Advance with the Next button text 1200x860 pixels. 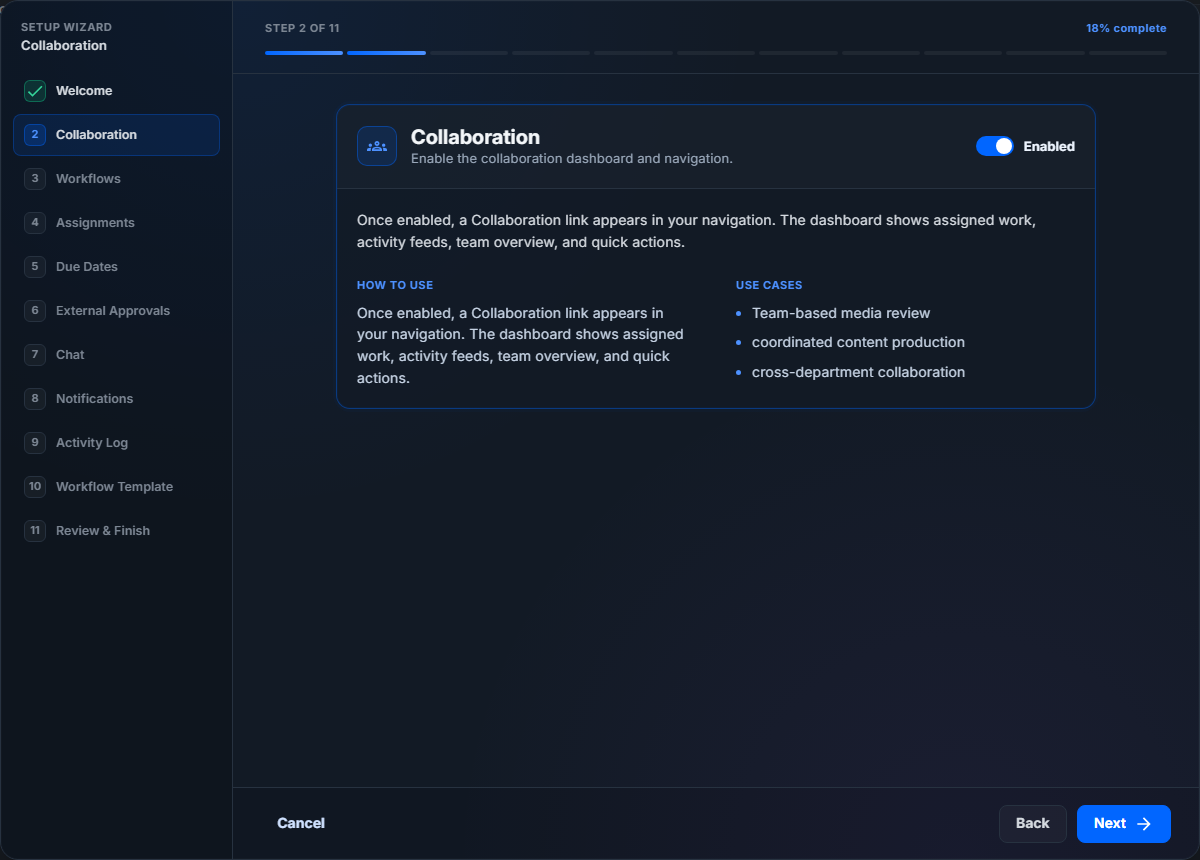pyautogui.click(x=1110, y=824)
